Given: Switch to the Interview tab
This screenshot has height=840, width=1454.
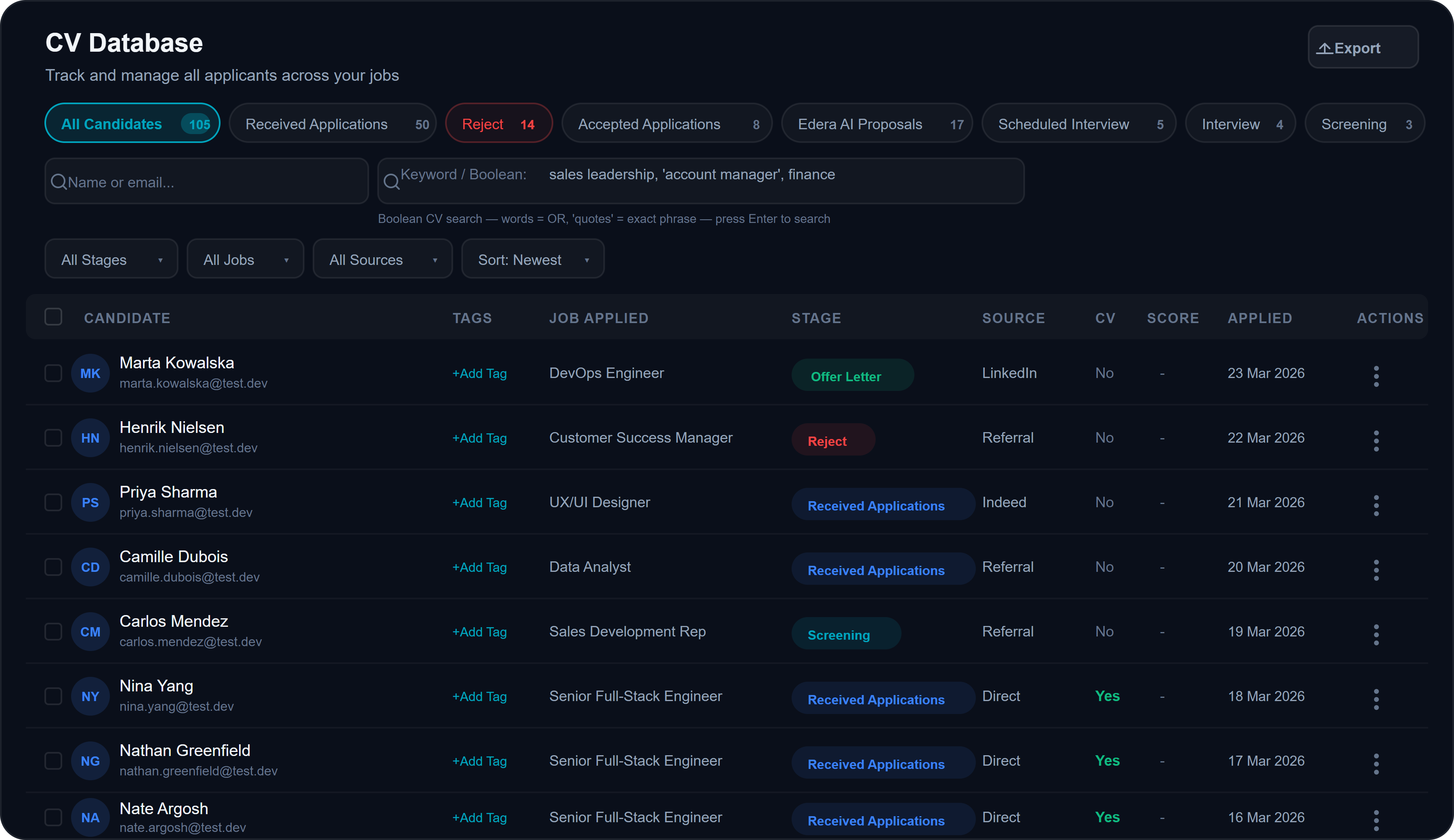Looking at the screenshot, I should point(1240,124).
